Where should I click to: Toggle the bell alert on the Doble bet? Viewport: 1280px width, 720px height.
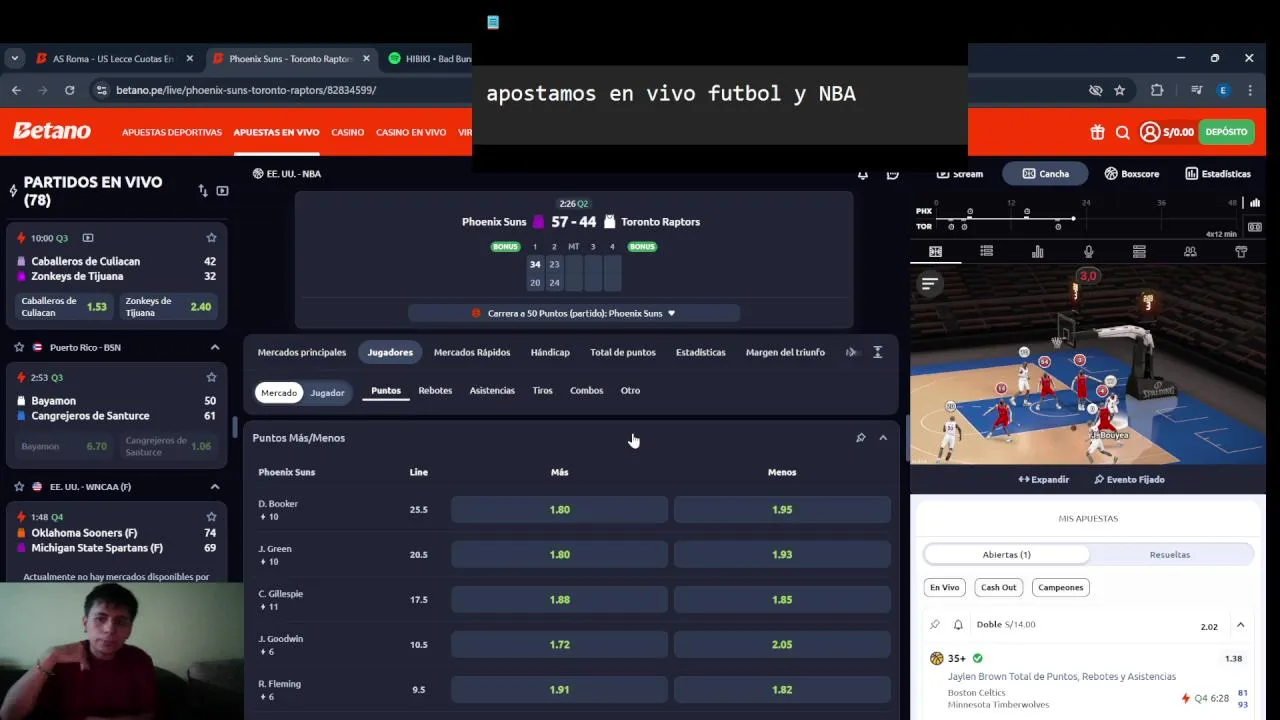coord(958,625)
